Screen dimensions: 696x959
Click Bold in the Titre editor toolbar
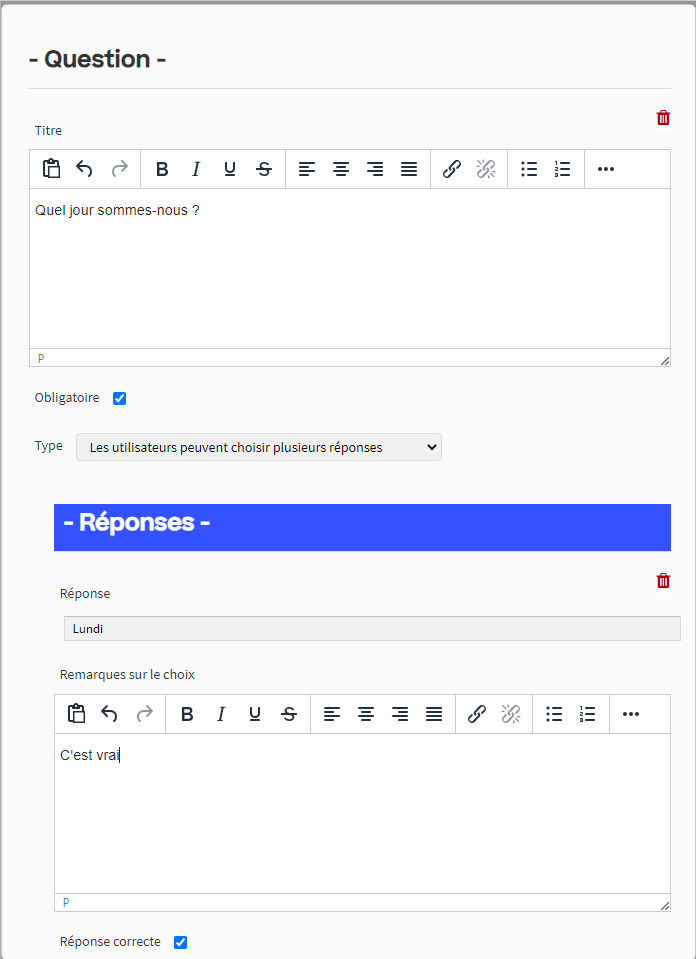pyautogui.click(x=162, y=169)
